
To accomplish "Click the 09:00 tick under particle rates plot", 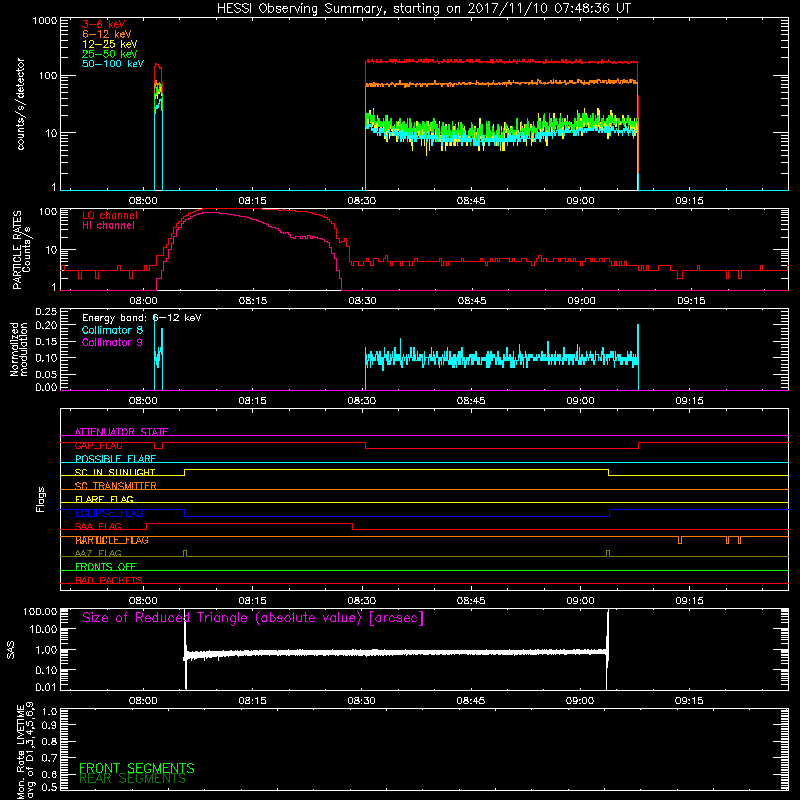I will click(581, 301).
